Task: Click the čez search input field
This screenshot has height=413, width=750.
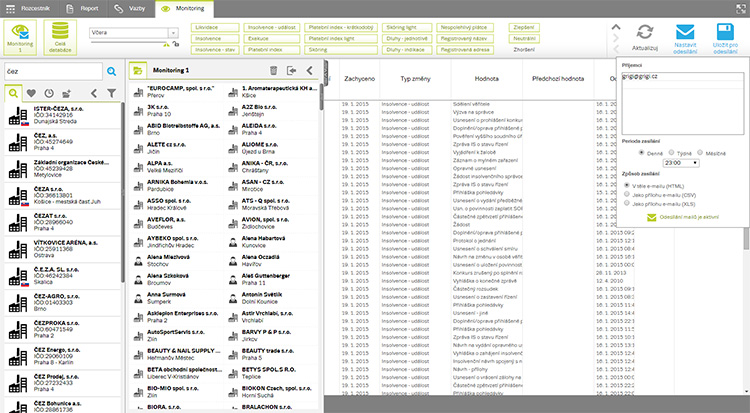Action: coord(54,71)
